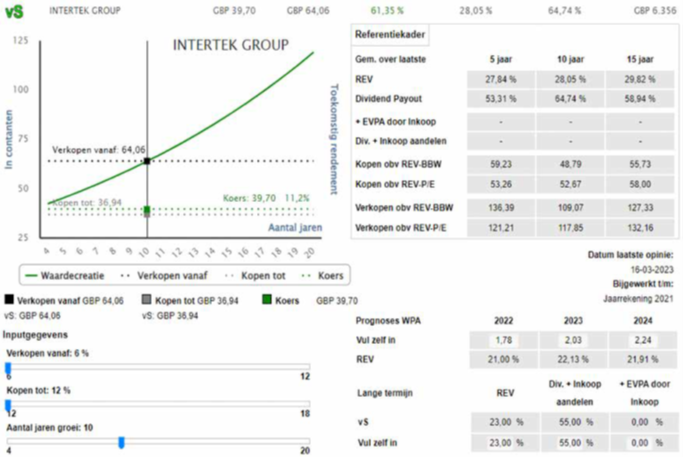
Task: Edit Vul zelf in Div. + Inkoop field 55,00
Action: point(570,443)
